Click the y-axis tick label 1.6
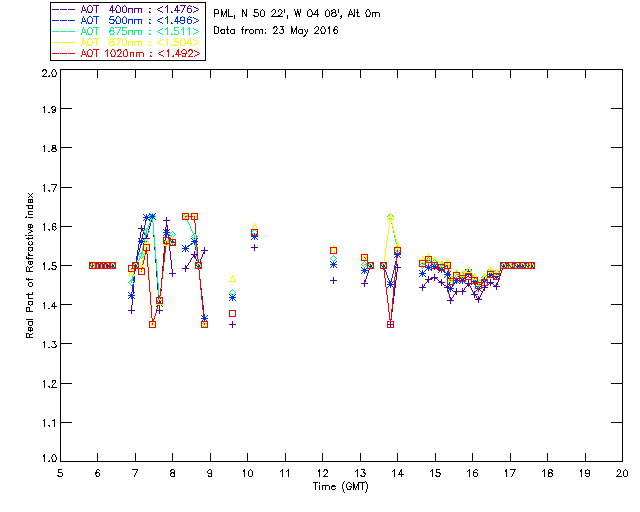Viewport: 640px width, 512px height. click(x=49, y=227)
